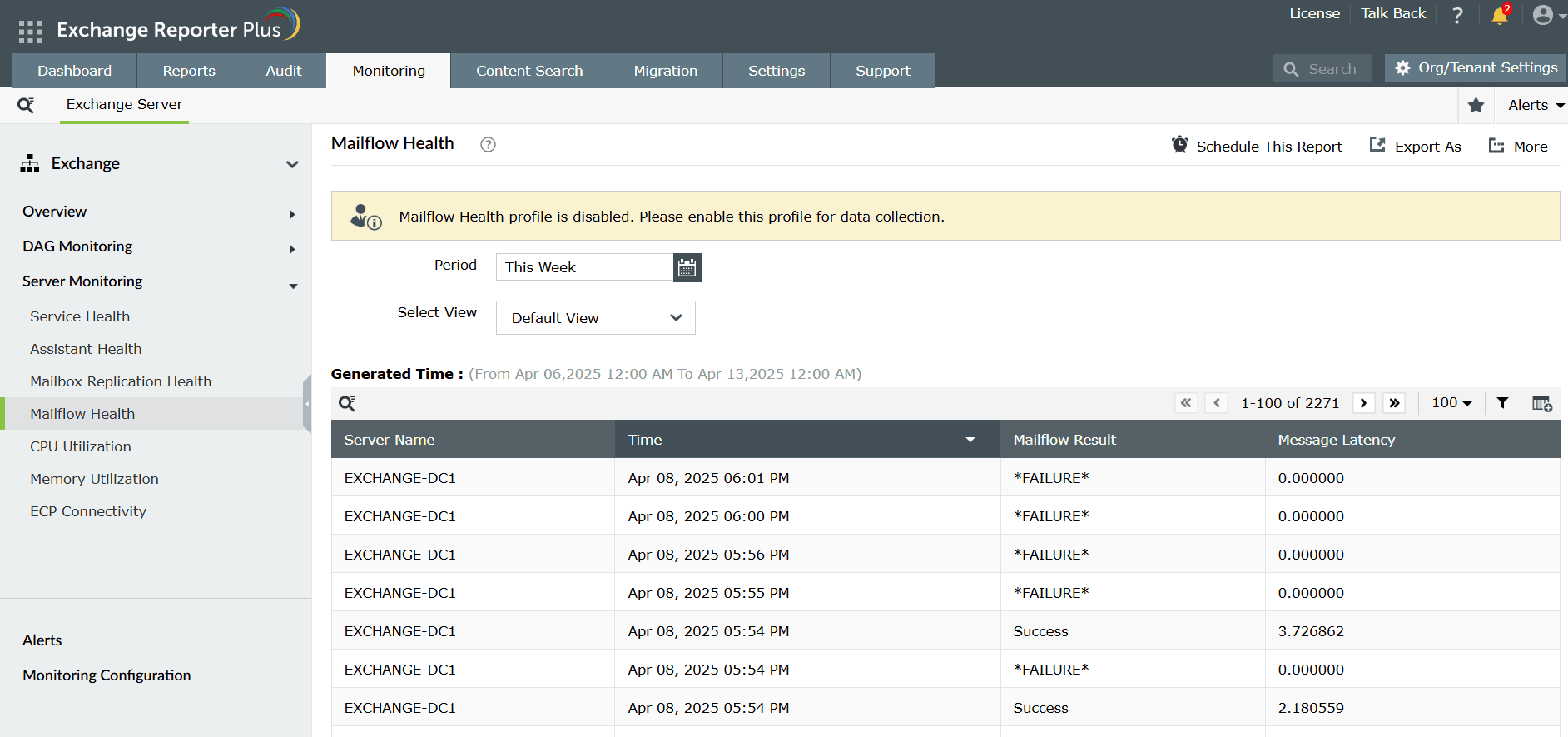This screenshot has height=737, width=1568.
Task: Open the Talk Back link
Action: coord(1393,14)
